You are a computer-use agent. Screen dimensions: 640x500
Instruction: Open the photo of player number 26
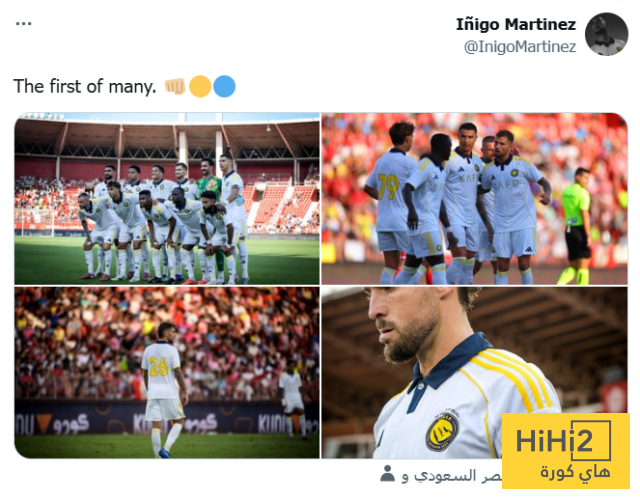click(x=167, y=372)
